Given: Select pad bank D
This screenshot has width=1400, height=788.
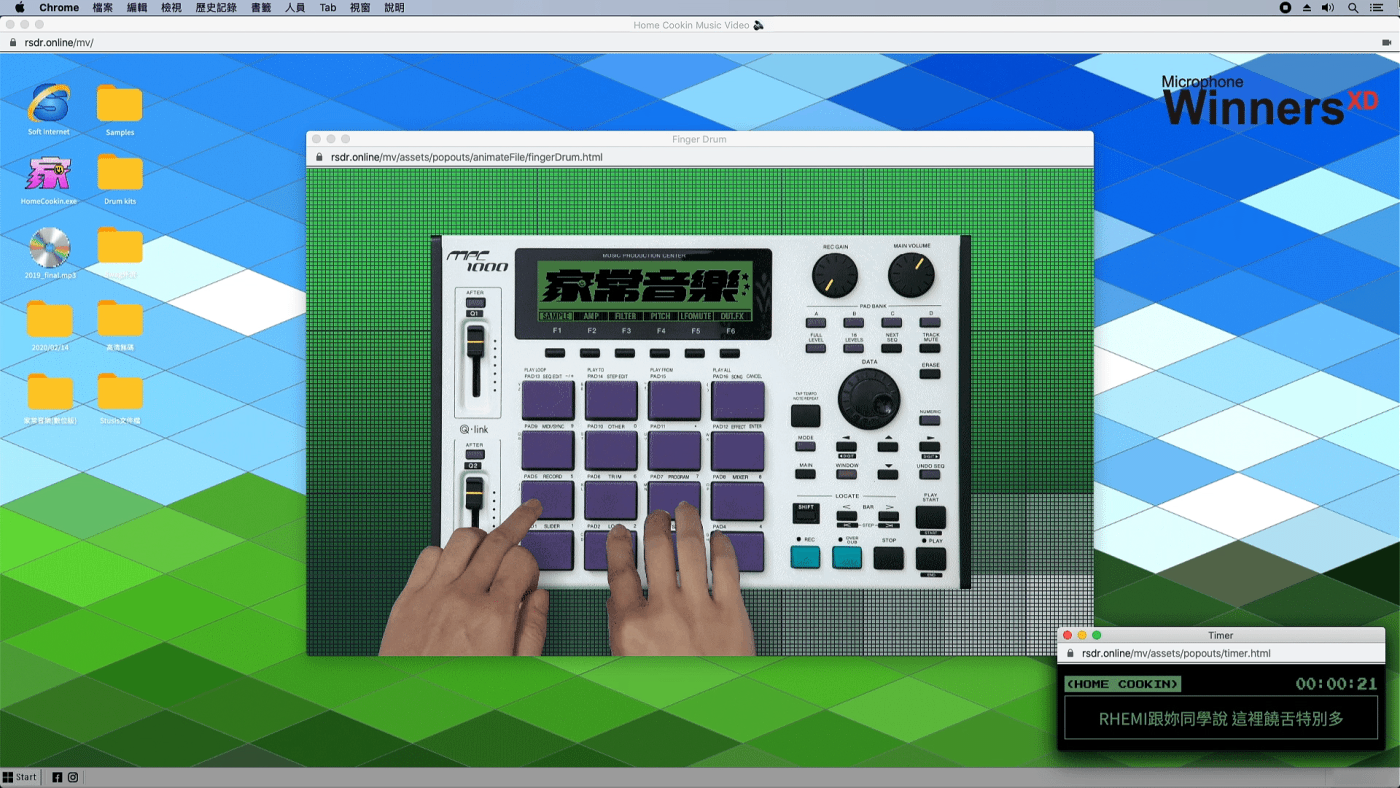Looking at the screenshot, I should click(x=930, y=323).
